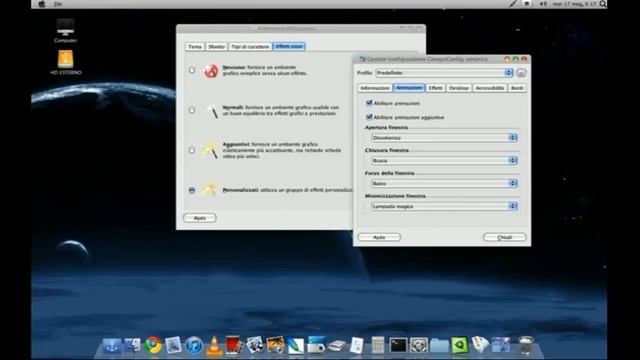Open the photo camera image dock icon
The width and height of the screenshot is (640, 360).
coord(276,345)
